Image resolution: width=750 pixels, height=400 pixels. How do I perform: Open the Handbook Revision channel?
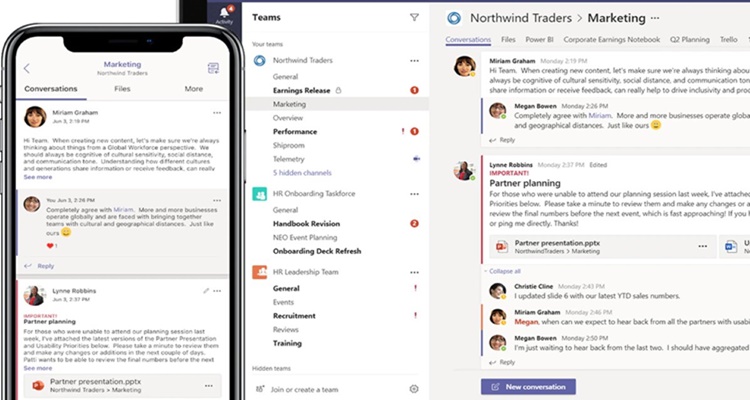309,224
